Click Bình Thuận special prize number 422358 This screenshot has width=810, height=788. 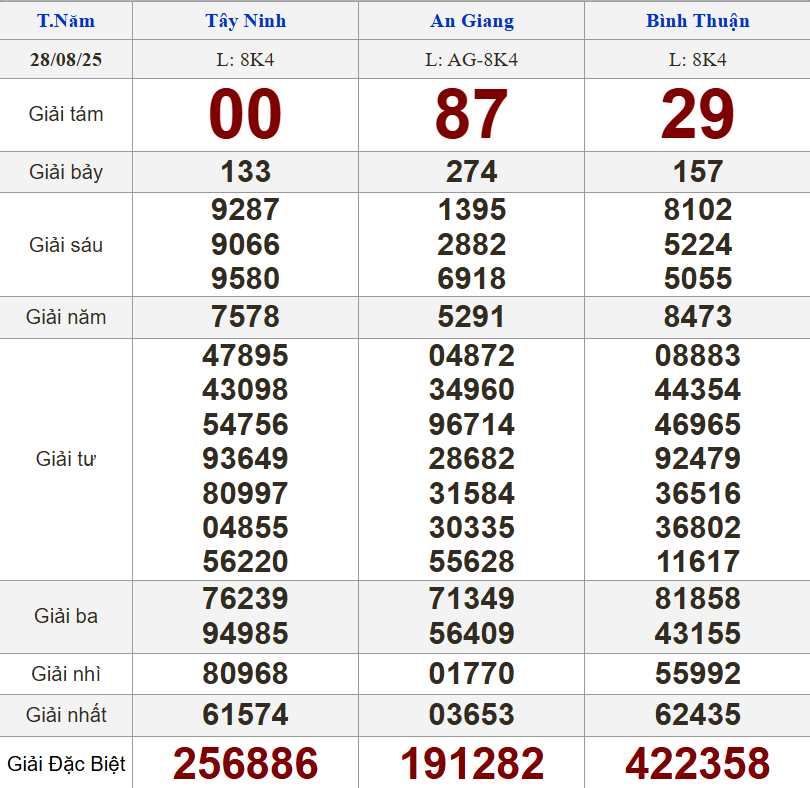coord(697,764)
